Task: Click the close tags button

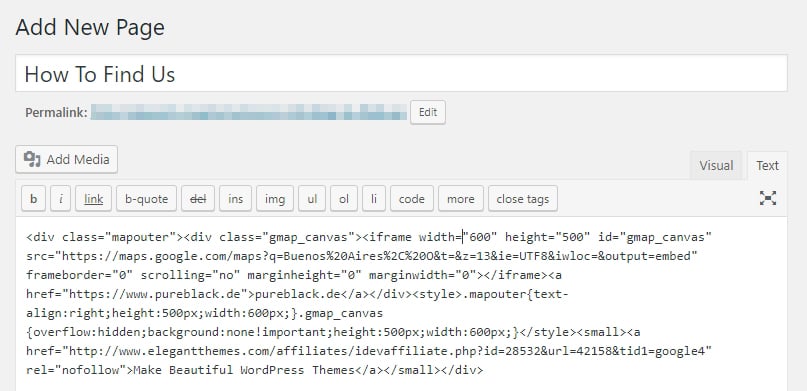Action: (x=523, y=199)
